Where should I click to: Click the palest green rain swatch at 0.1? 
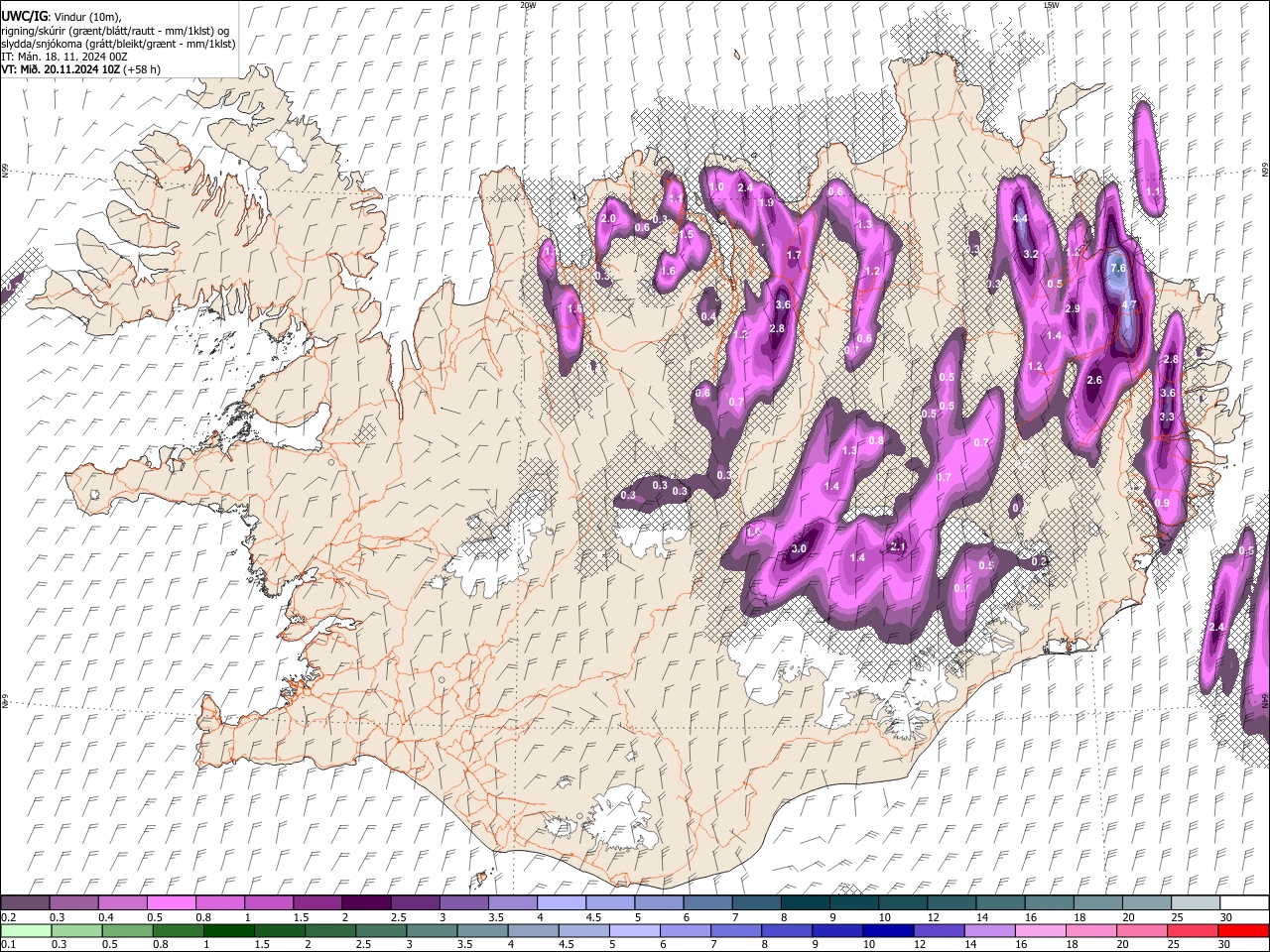26,931
